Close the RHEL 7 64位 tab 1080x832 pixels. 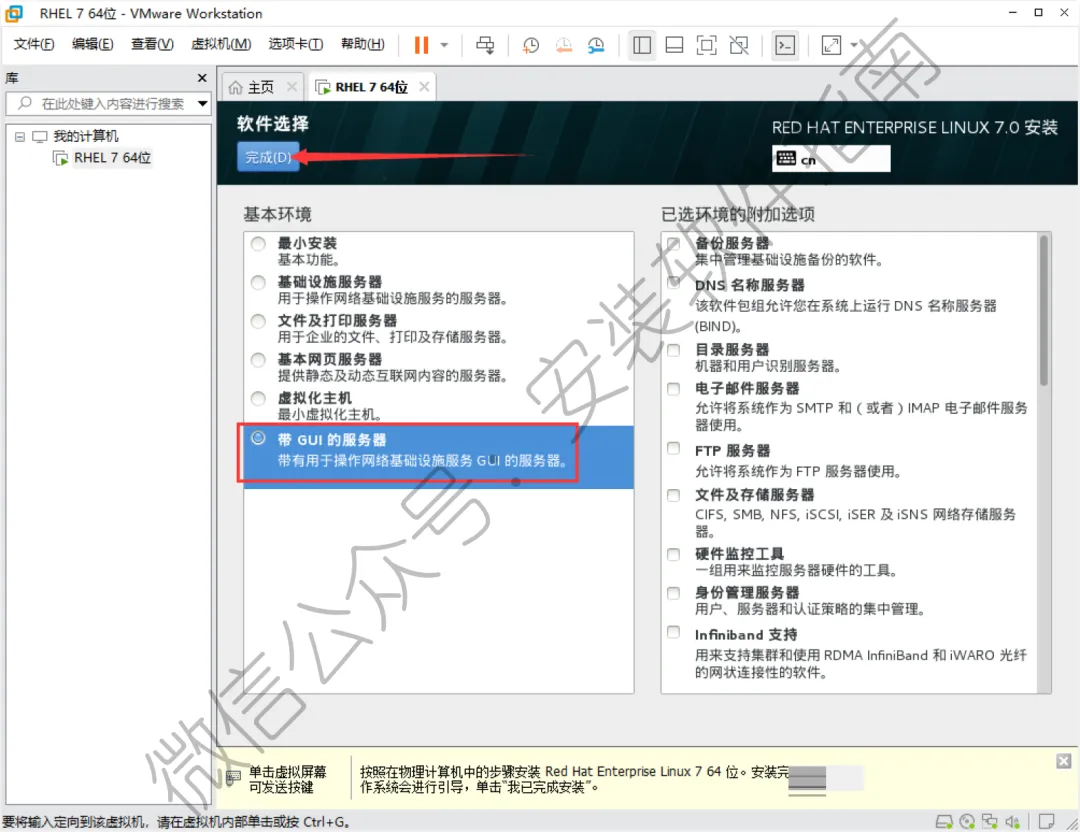(424, 87)
